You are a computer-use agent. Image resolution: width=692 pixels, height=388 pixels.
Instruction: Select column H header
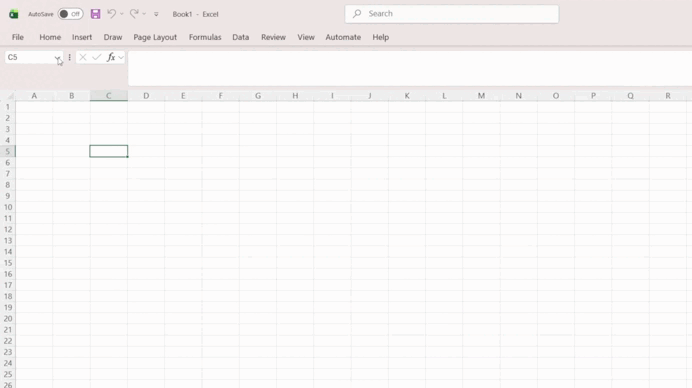pos(295,96)
